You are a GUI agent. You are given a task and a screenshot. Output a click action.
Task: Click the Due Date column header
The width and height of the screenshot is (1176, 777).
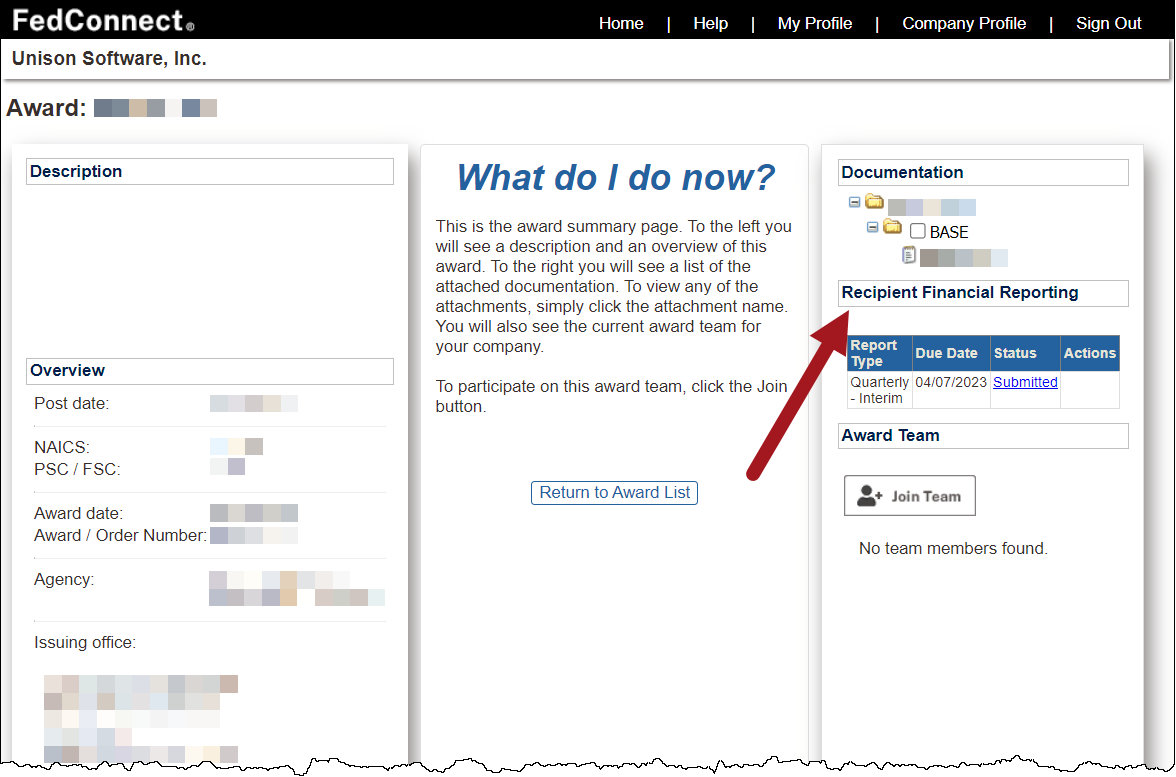click(x=946, y=353)
